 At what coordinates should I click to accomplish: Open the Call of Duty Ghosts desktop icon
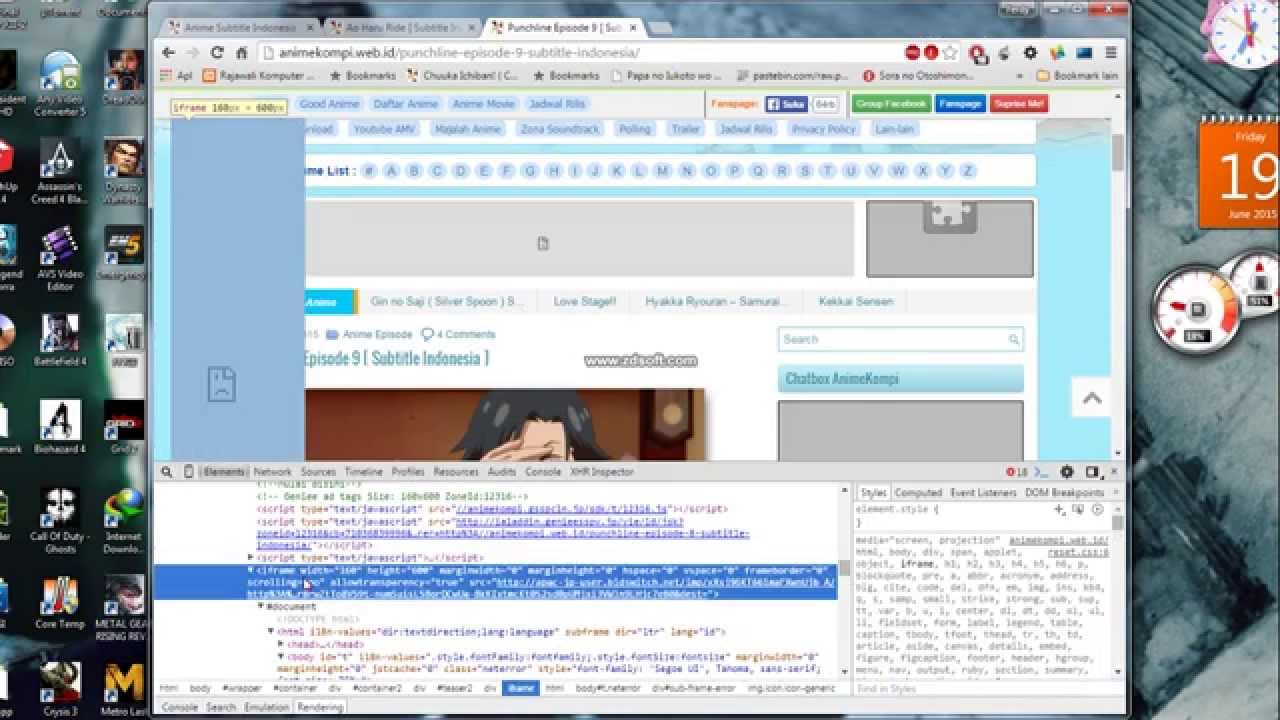point(59,521)
